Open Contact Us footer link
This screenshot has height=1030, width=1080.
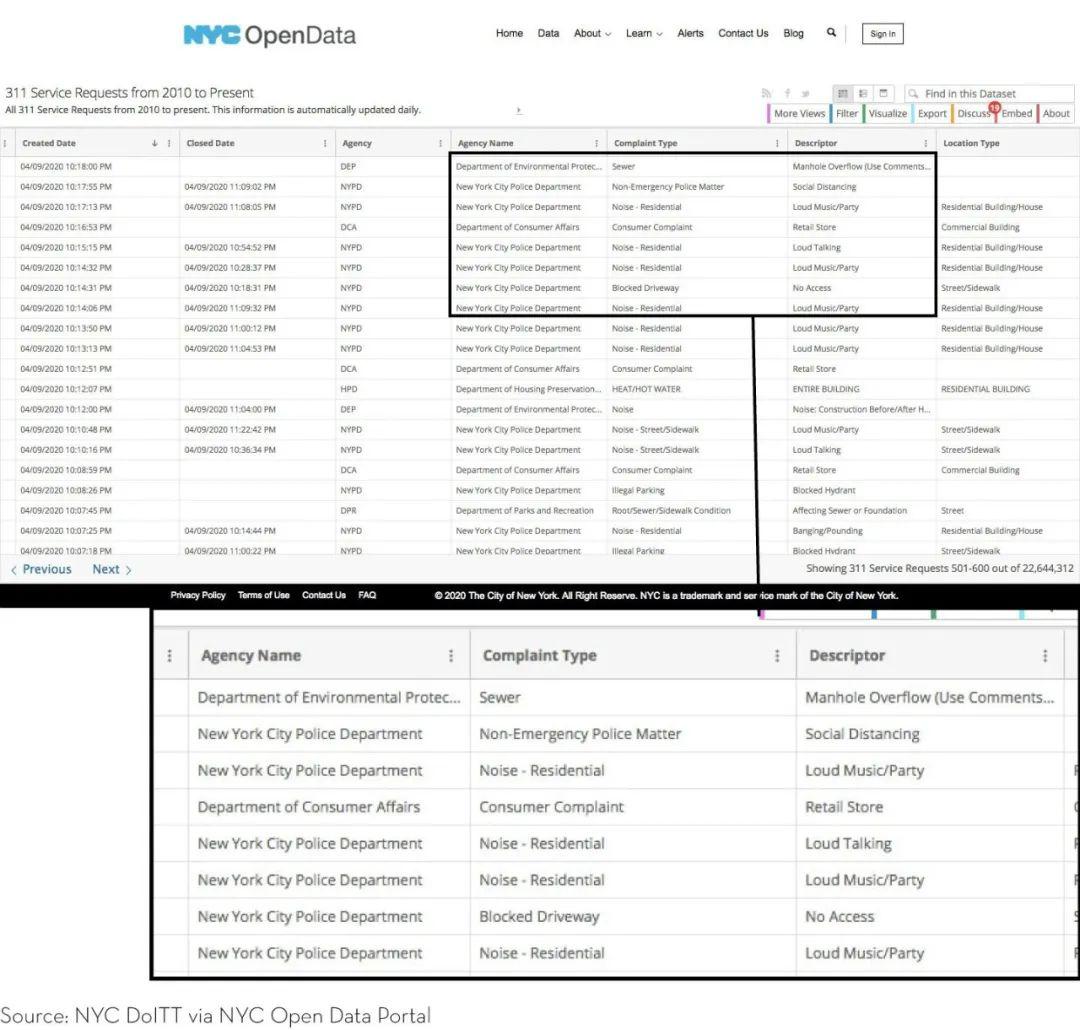point(324,595)
